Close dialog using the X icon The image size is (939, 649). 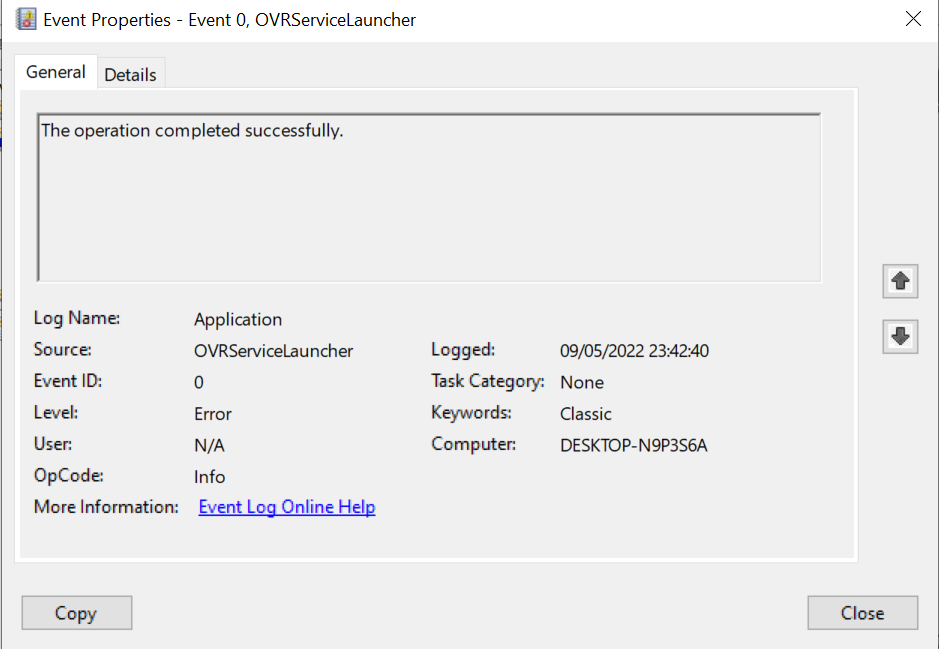coord(913,19)
